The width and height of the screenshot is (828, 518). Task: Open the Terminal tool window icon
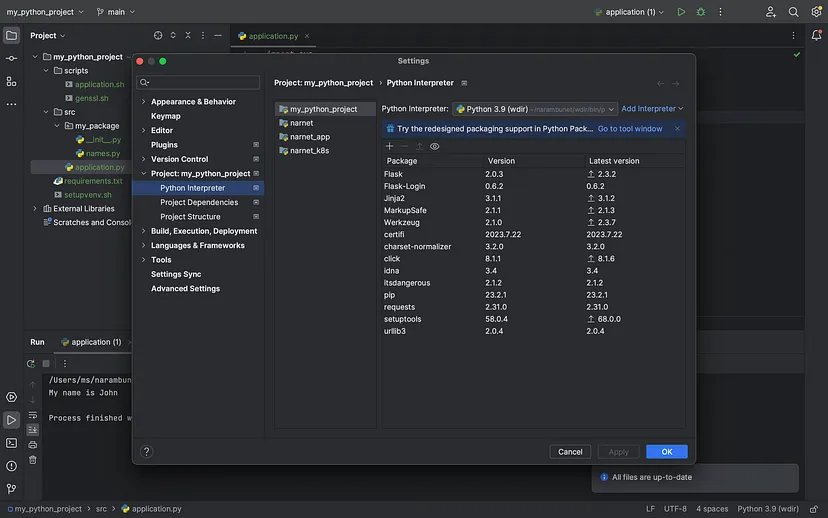click(11, 443)
